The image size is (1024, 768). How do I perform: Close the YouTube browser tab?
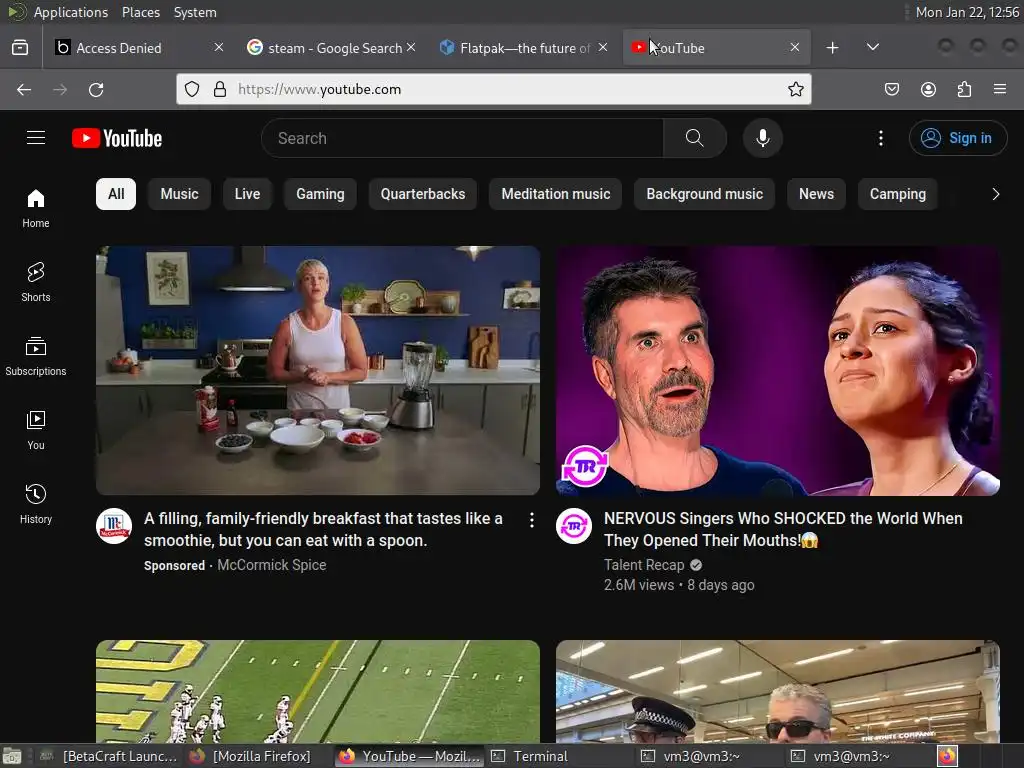(795, 48)
